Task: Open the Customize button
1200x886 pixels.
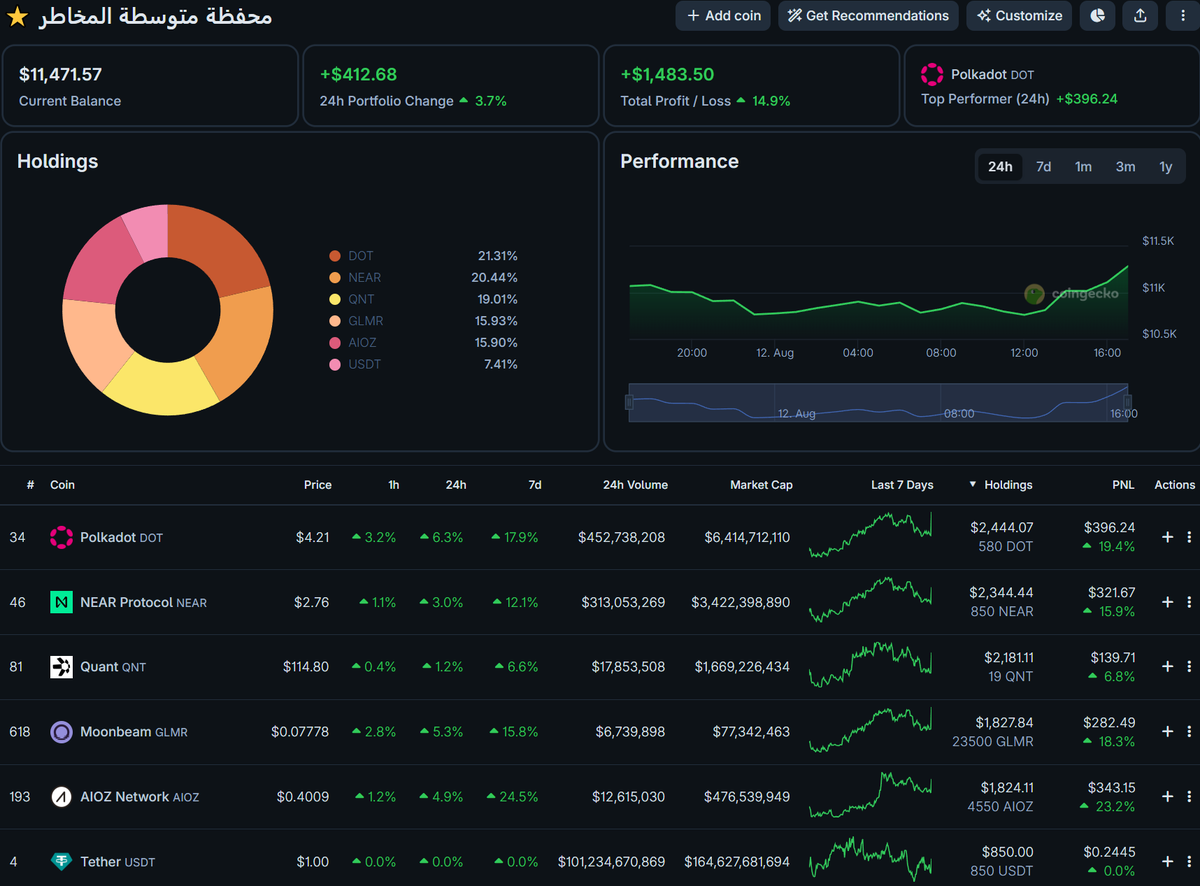Action: click(x=1019, y=16)
